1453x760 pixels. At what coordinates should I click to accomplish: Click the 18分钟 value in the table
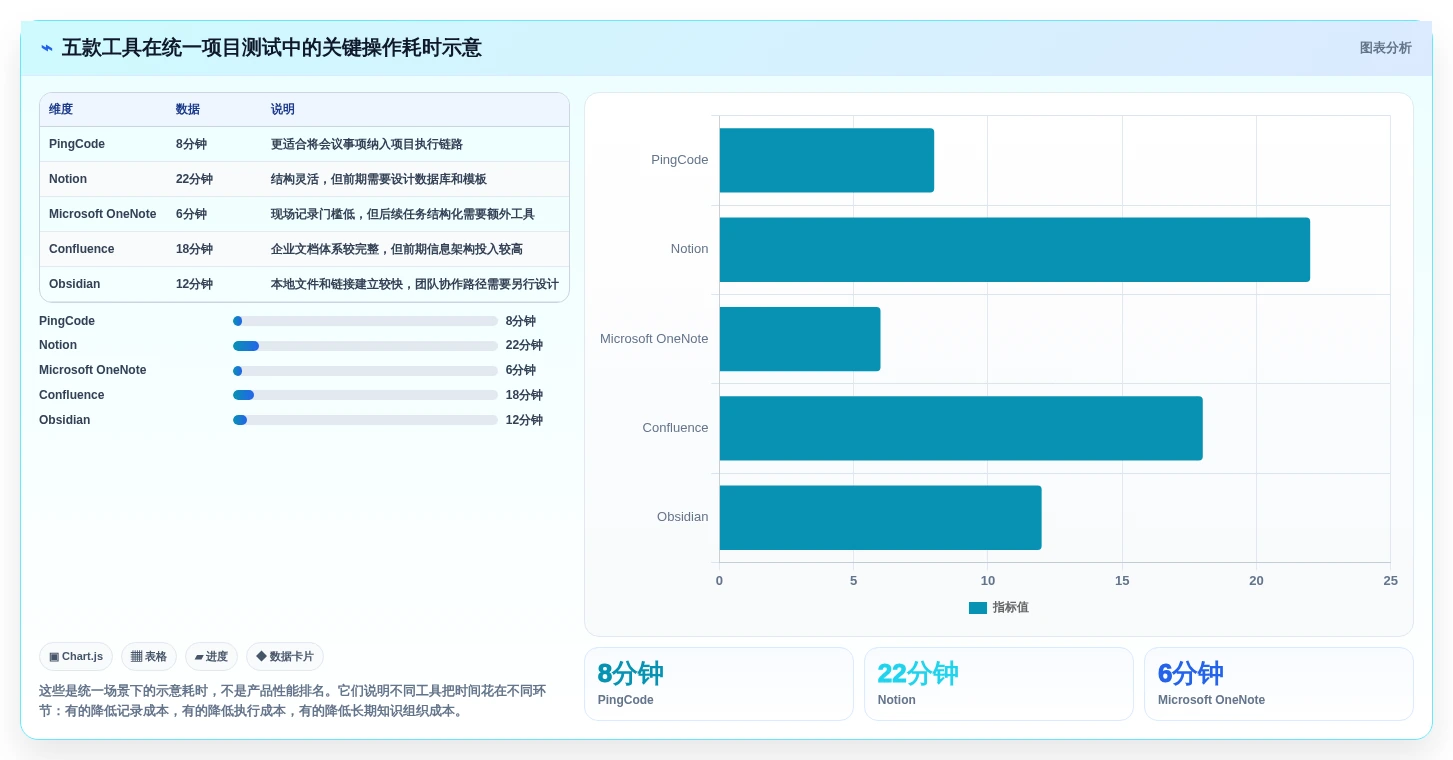(x=194, y=249)
